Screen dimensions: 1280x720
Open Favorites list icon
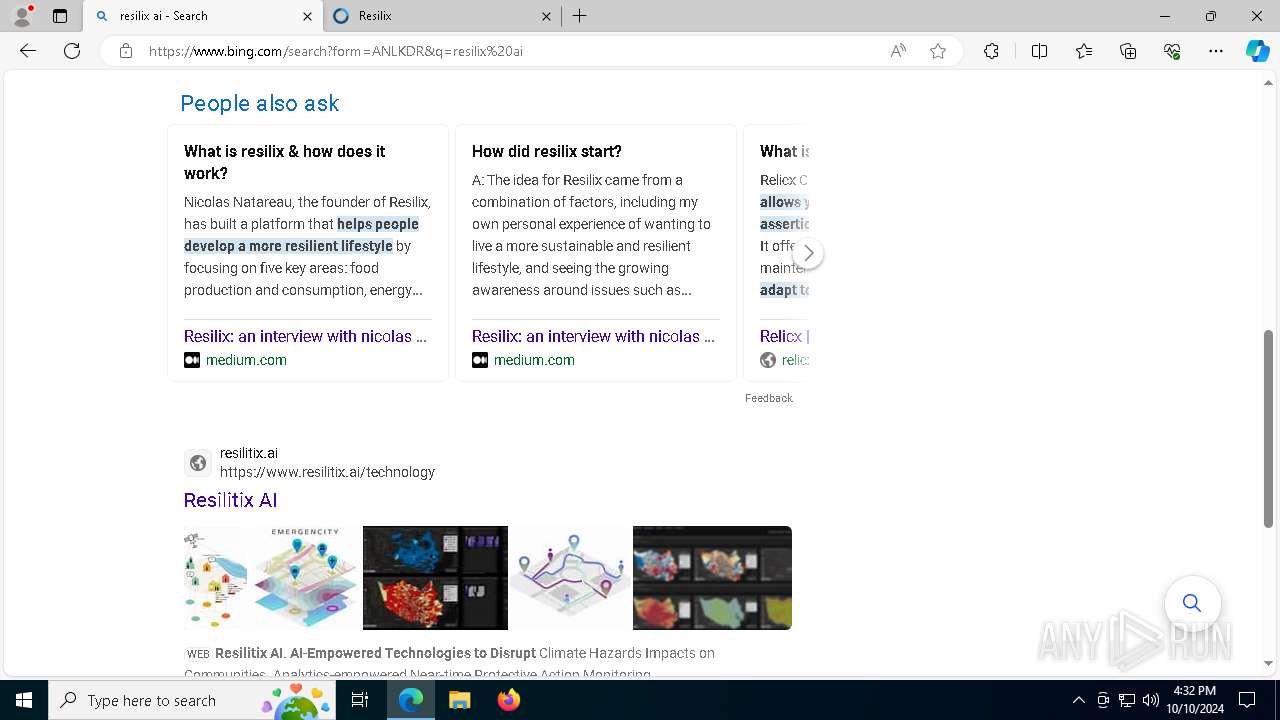(x=1084, y=51)
